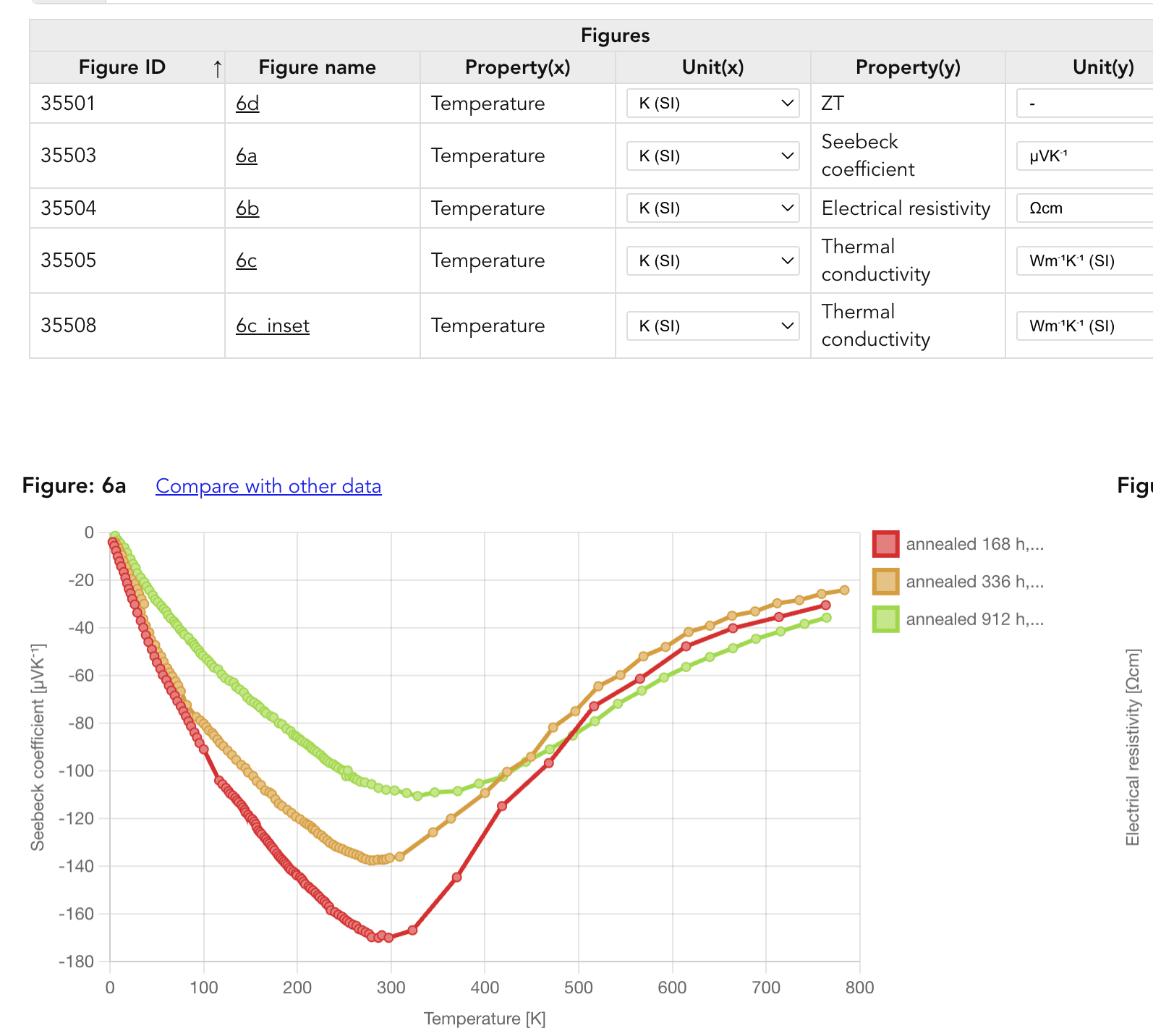
Task: Click the sort arrow in Figure ID header
Action: click(x=217, y=69)
